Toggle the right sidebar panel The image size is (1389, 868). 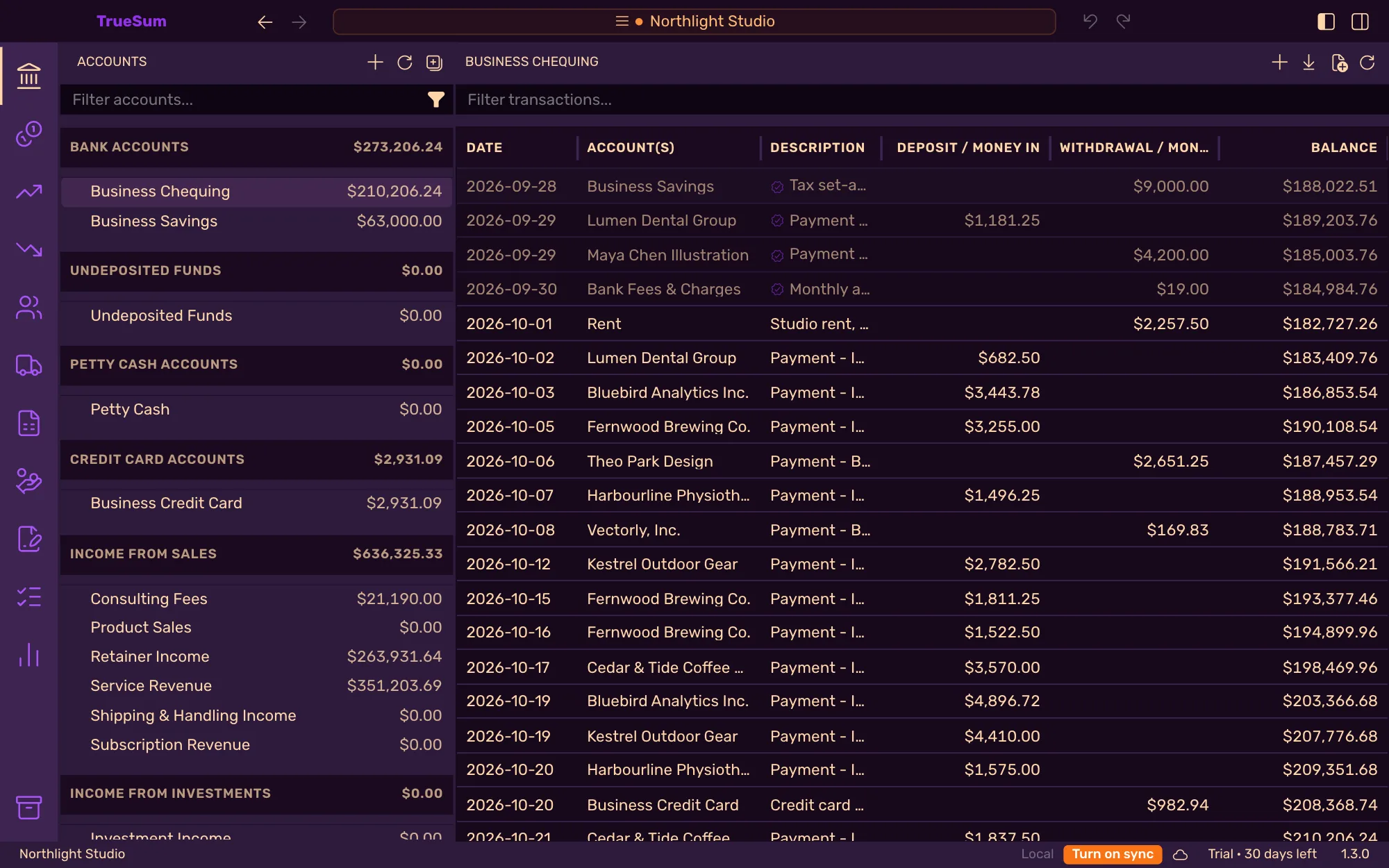(1360, 22)
